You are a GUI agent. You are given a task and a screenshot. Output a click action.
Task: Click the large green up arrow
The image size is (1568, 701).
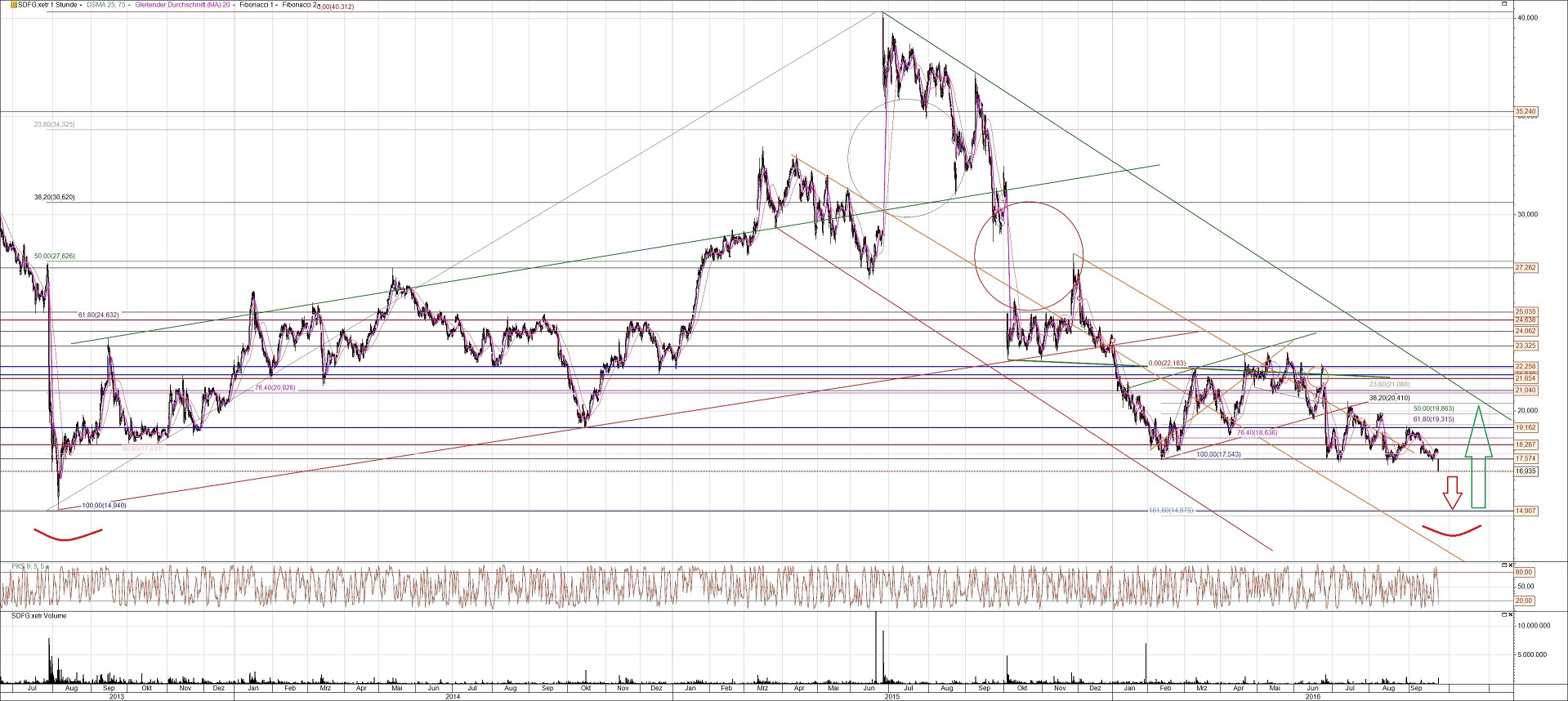pos(1477,458)
